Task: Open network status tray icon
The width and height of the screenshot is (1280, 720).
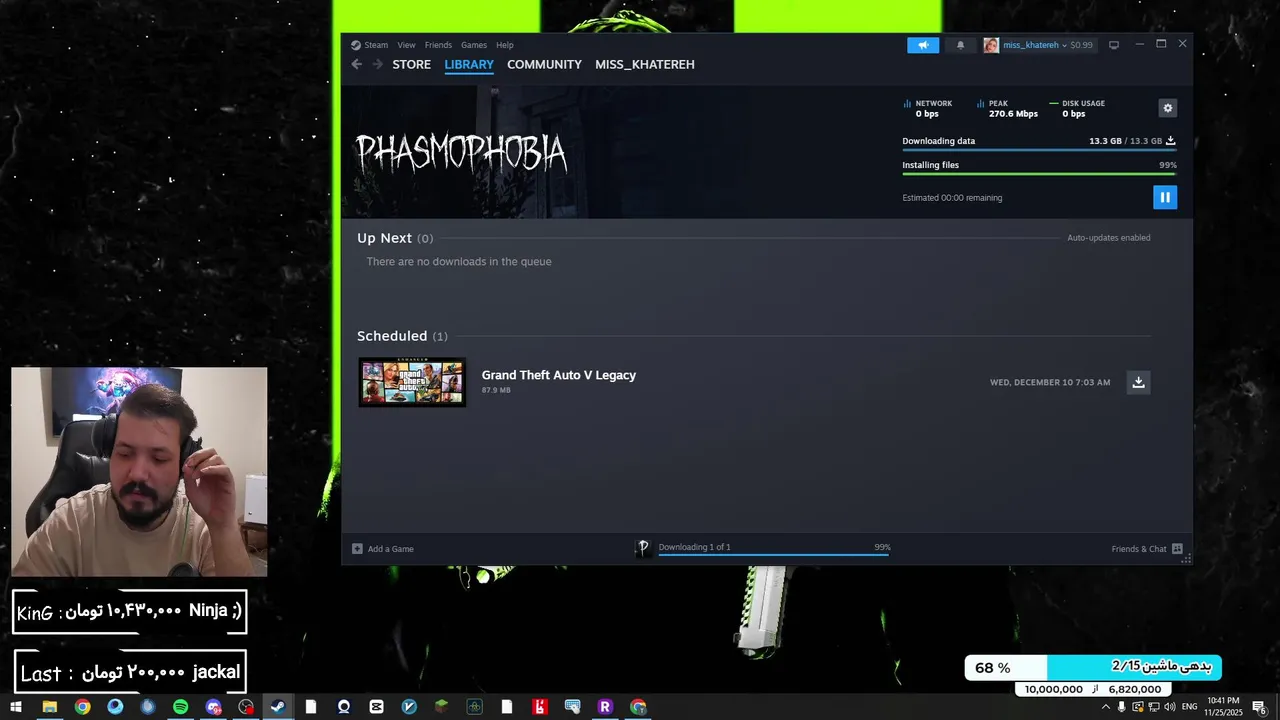Action: pos(1153,707)
